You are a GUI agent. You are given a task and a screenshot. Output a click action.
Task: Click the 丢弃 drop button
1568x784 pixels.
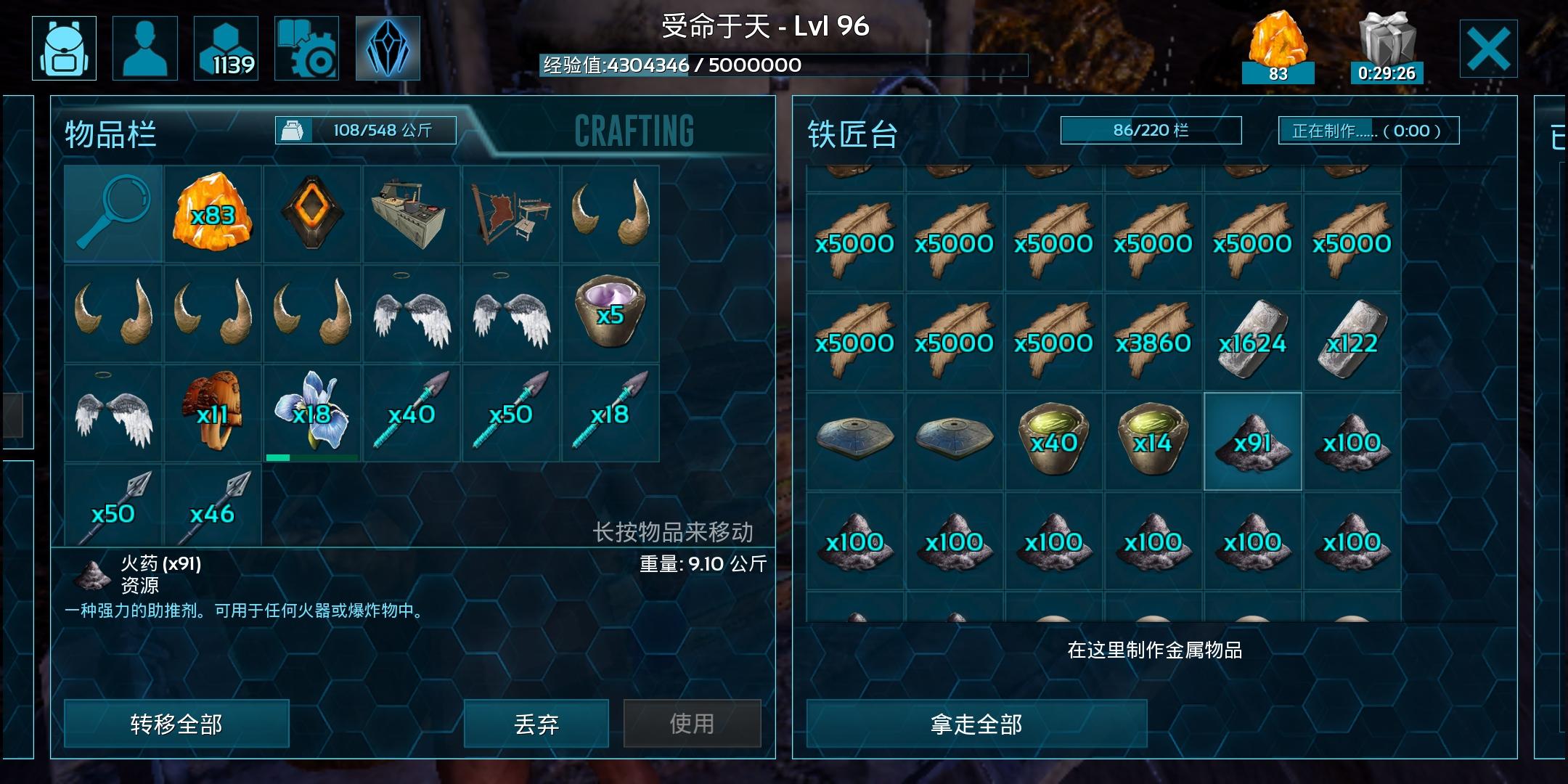[x=536, y=724]
